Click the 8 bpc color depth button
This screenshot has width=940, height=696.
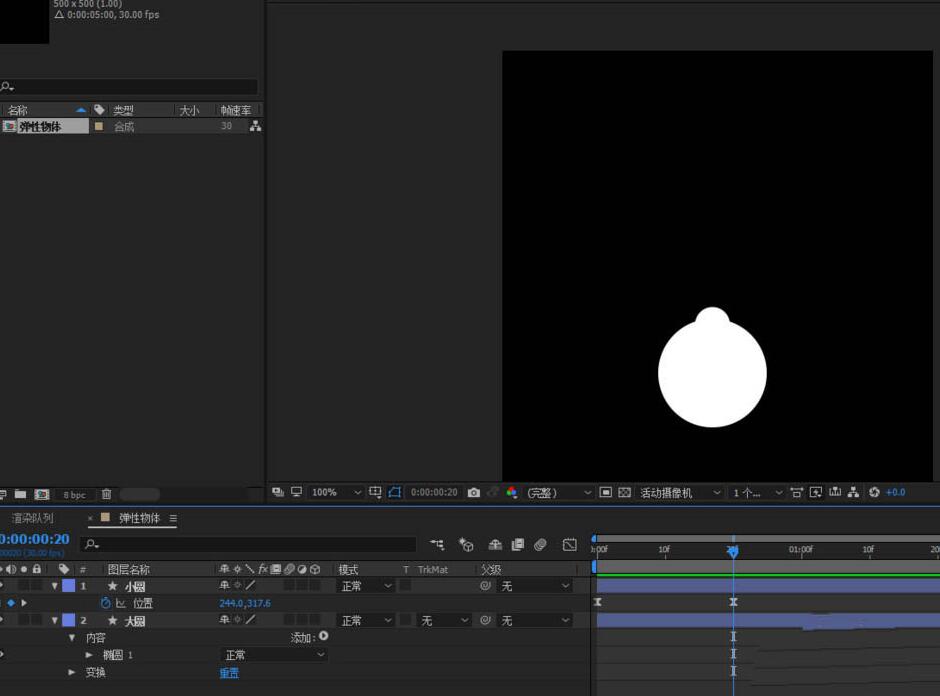(74, 495)
